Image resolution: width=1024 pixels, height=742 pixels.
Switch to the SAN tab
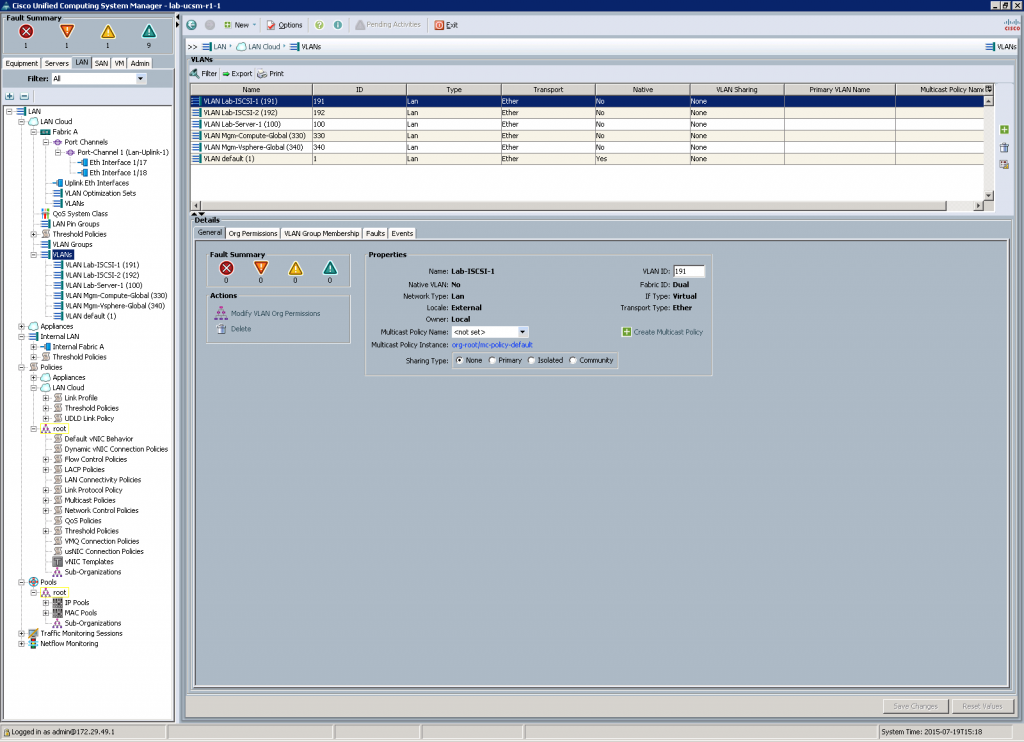(101, 63)
